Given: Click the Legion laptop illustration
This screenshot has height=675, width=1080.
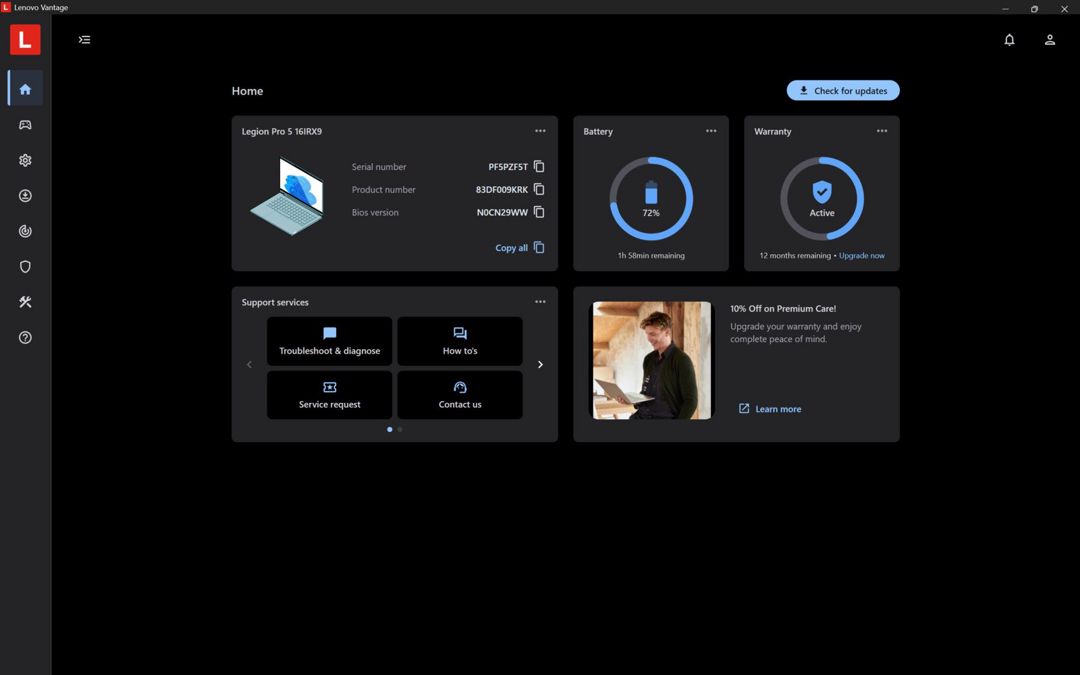Looking at the screenshot, I should click(288, 196).
